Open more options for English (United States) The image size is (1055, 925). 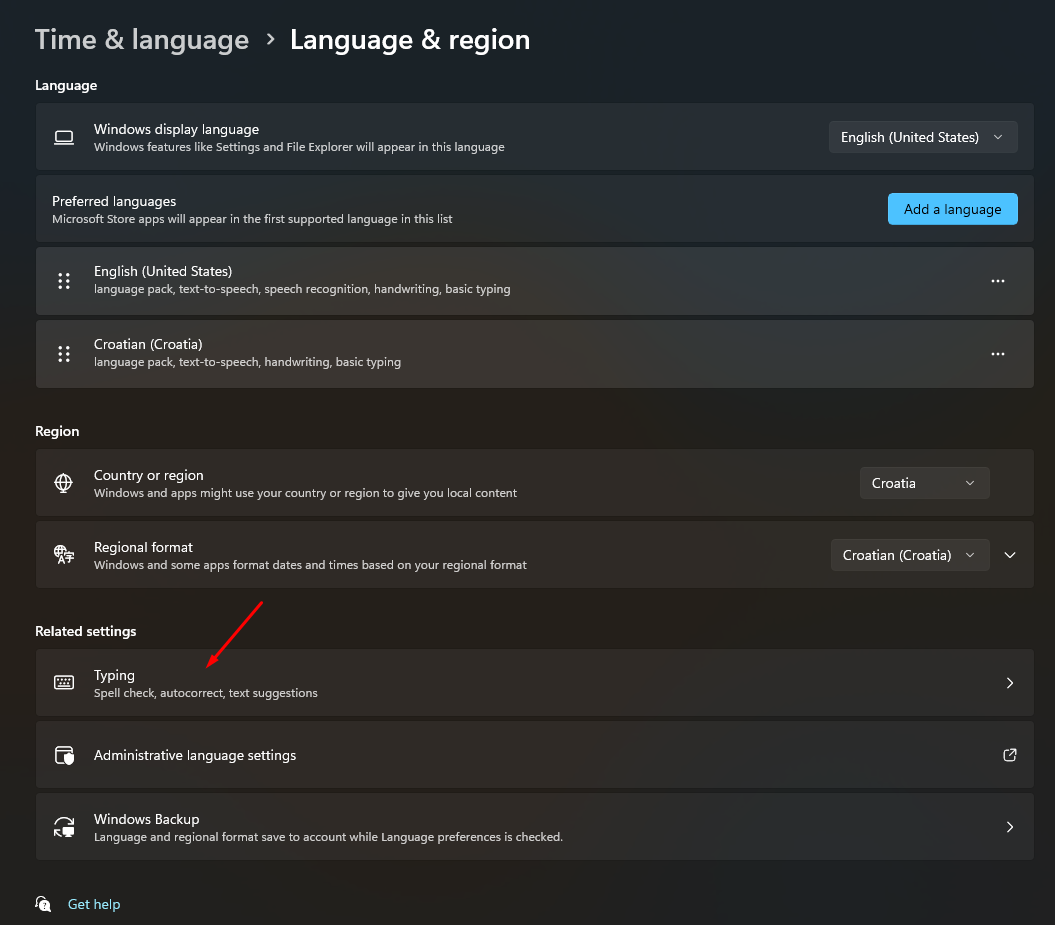998,281
